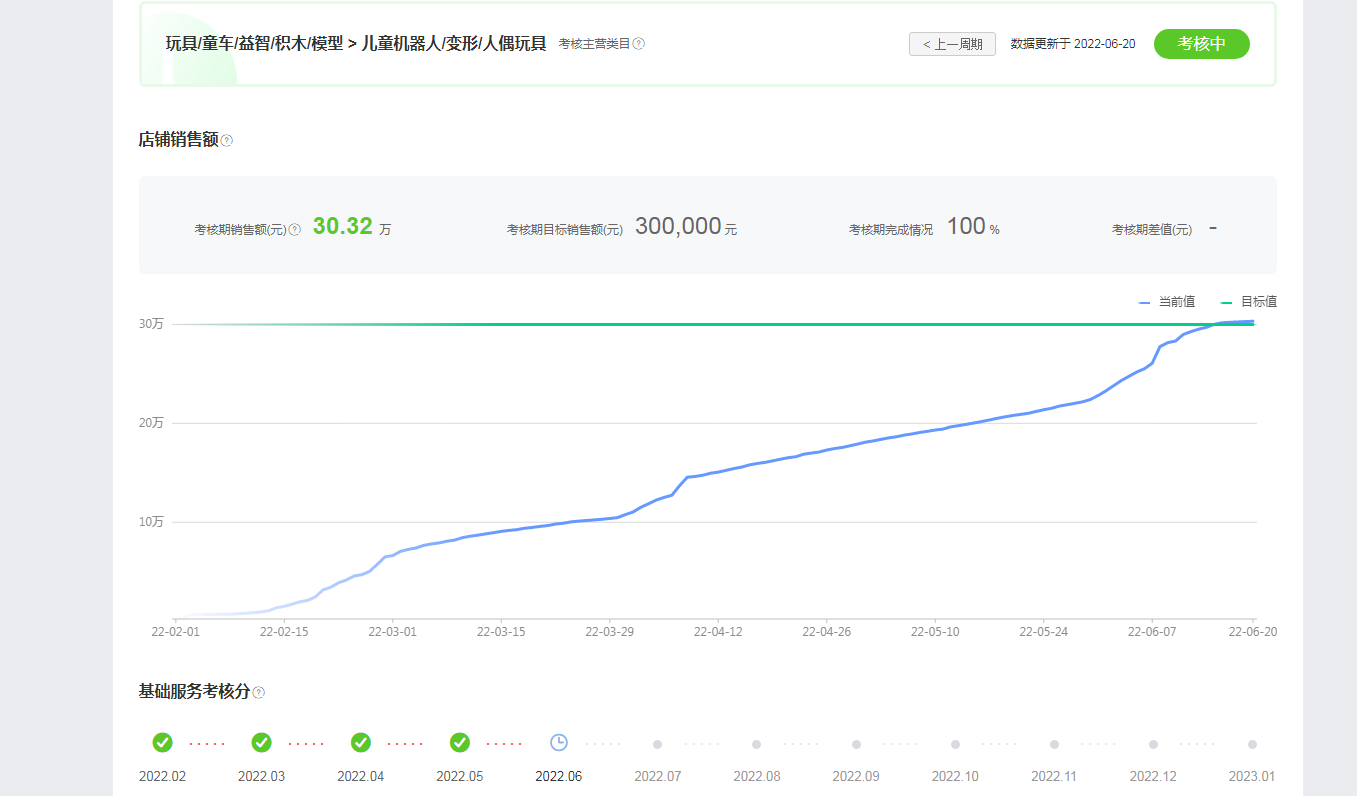
Task: Click x-axis date 22-06-20
Action: (x=1253, y=632)
